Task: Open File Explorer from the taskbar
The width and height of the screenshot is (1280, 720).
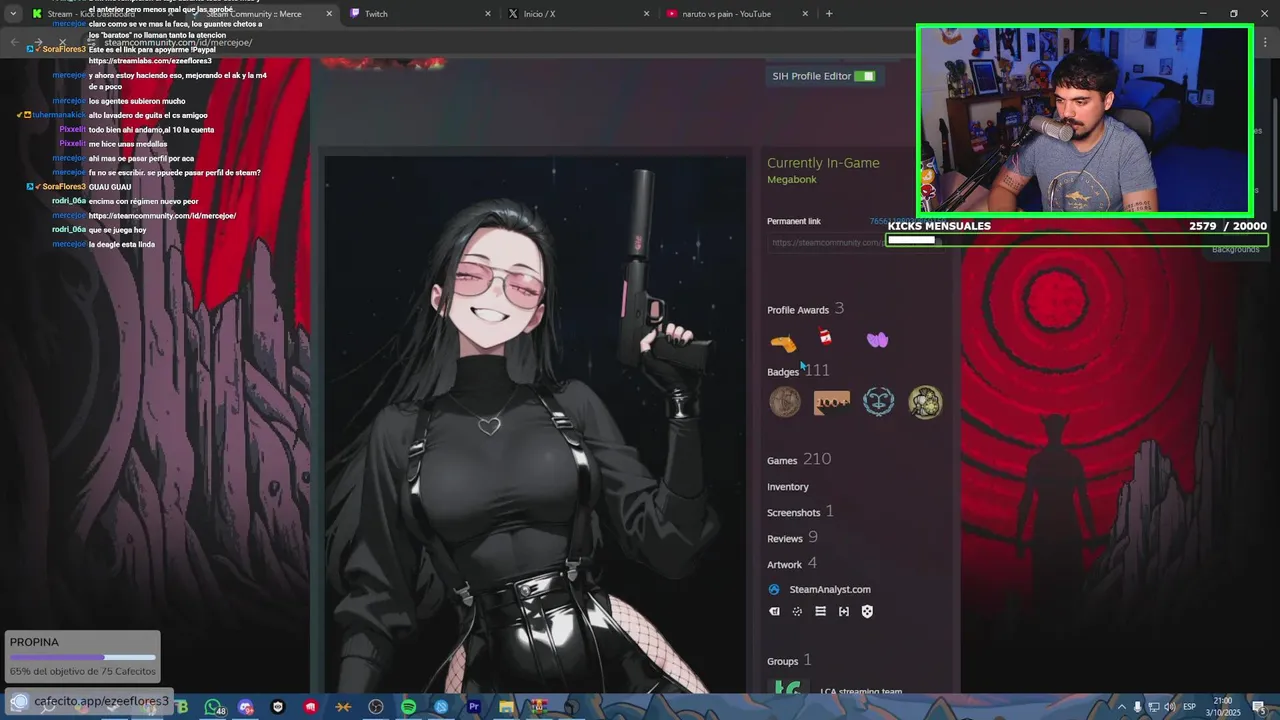Action: pos(506,707)
